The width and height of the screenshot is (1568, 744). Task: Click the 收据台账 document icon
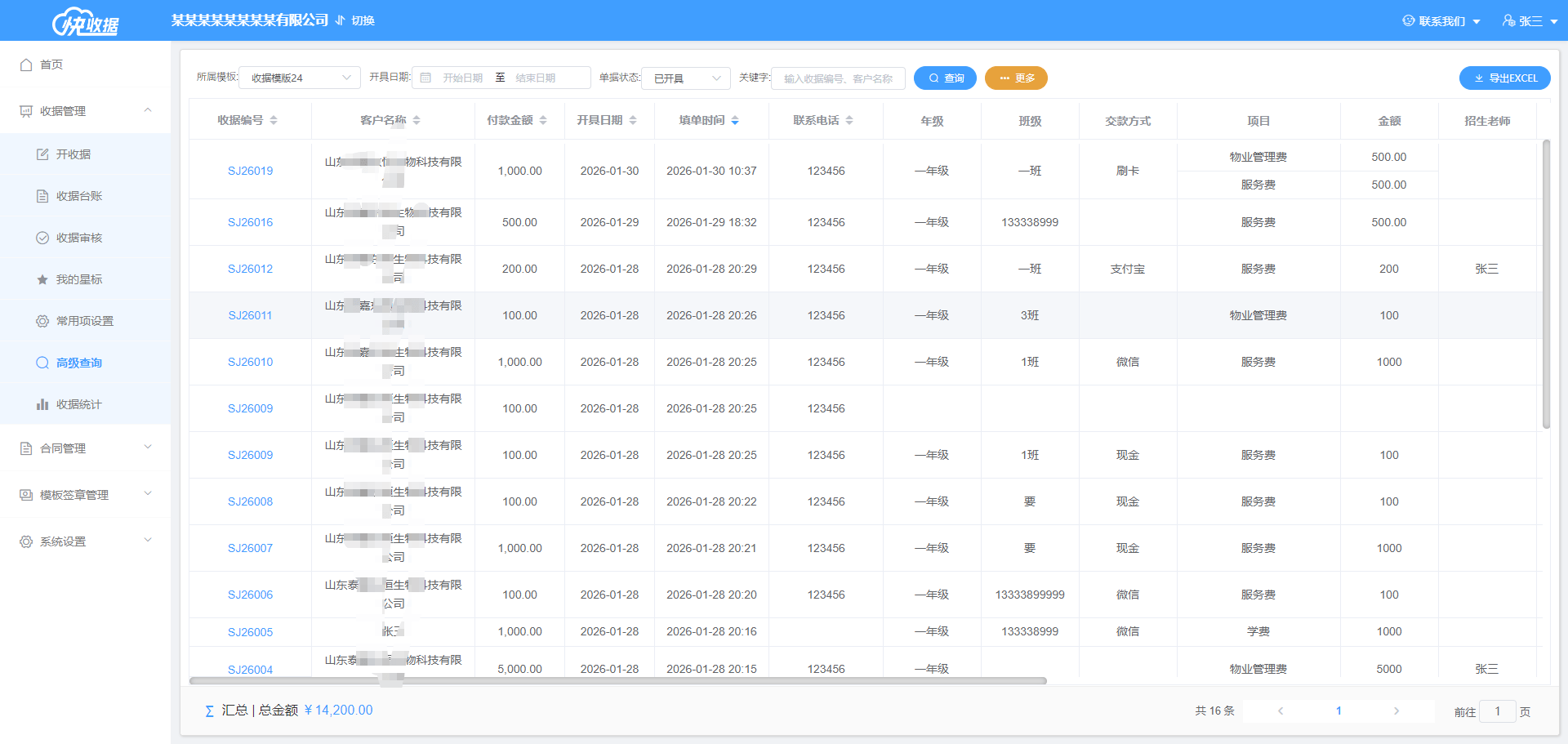click(42, 196)
